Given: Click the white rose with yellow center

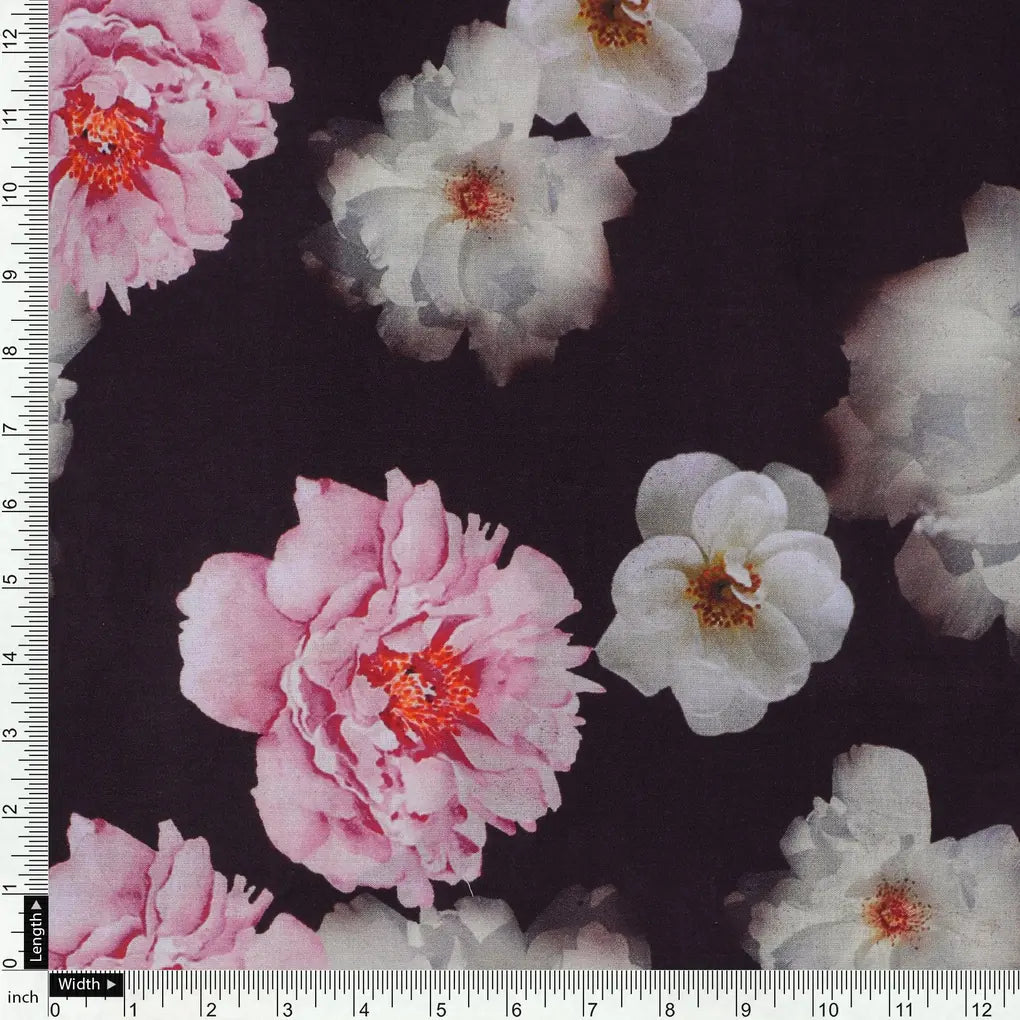Looking at the screenshot, I should 725,595.
